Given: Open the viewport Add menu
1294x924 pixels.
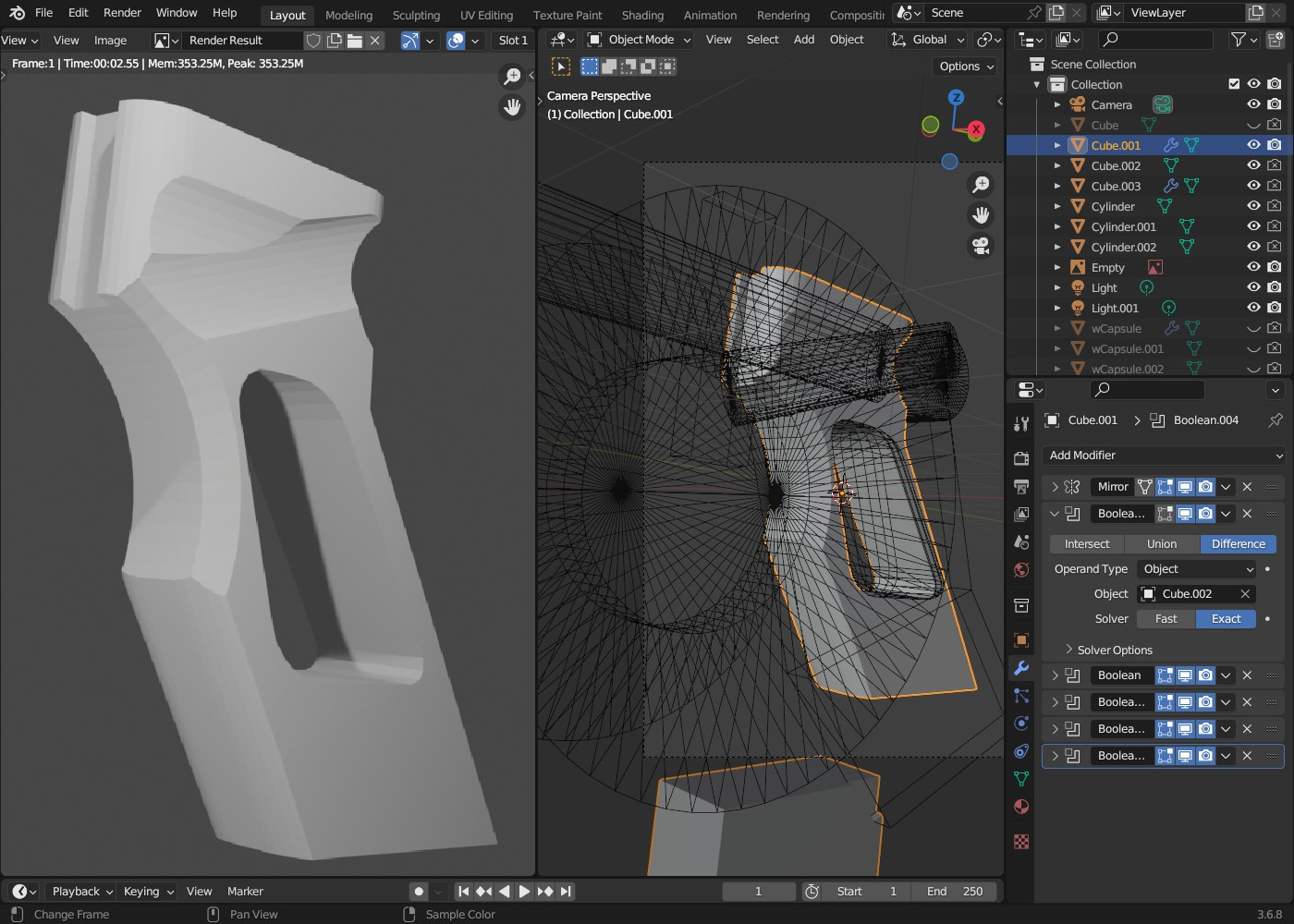Looking at the screenshot, I should click(x=804, y=39).
